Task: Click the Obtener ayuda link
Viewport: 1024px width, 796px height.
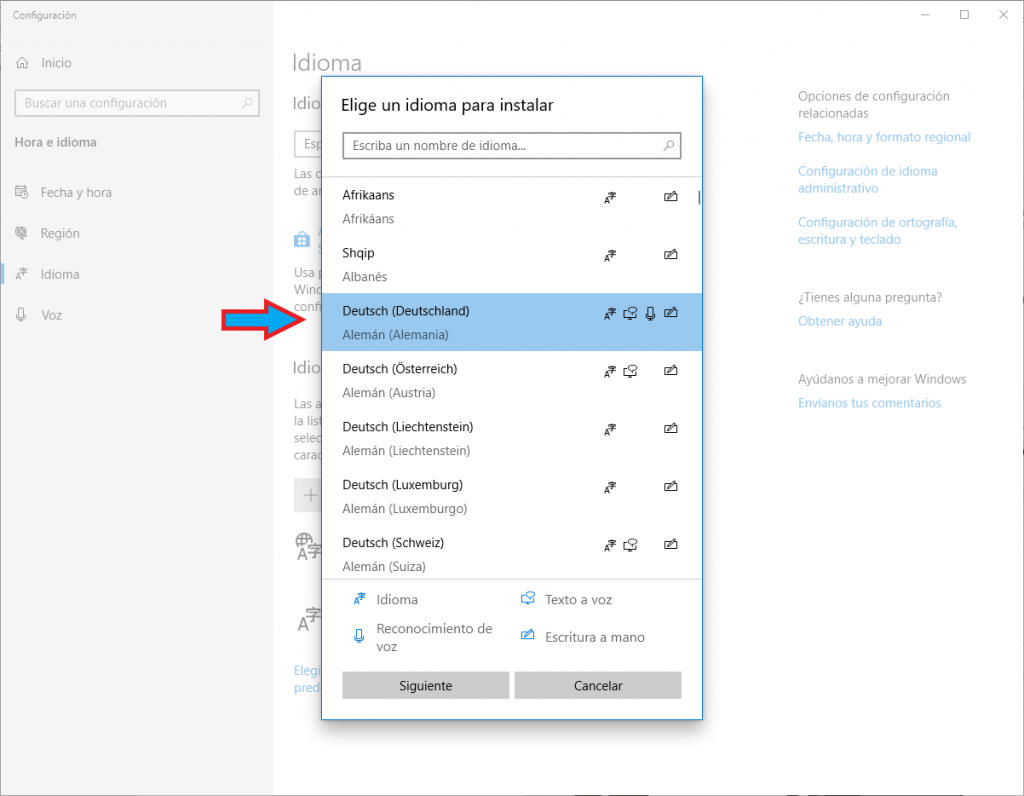Action: point(840,321)
